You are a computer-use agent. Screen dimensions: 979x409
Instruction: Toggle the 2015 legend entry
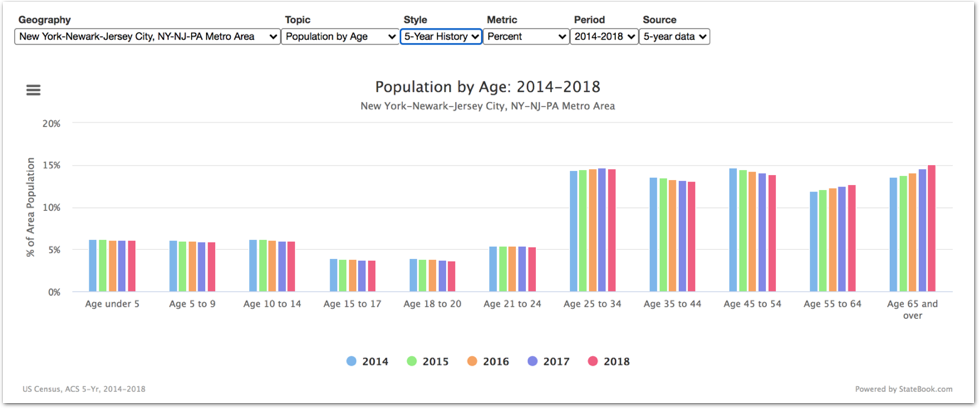coord(428,361)
